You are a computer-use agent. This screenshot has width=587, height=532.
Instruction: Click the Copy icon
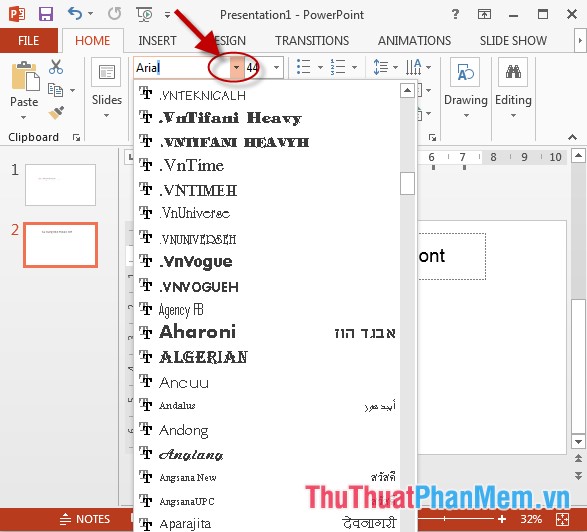point(55,90)
